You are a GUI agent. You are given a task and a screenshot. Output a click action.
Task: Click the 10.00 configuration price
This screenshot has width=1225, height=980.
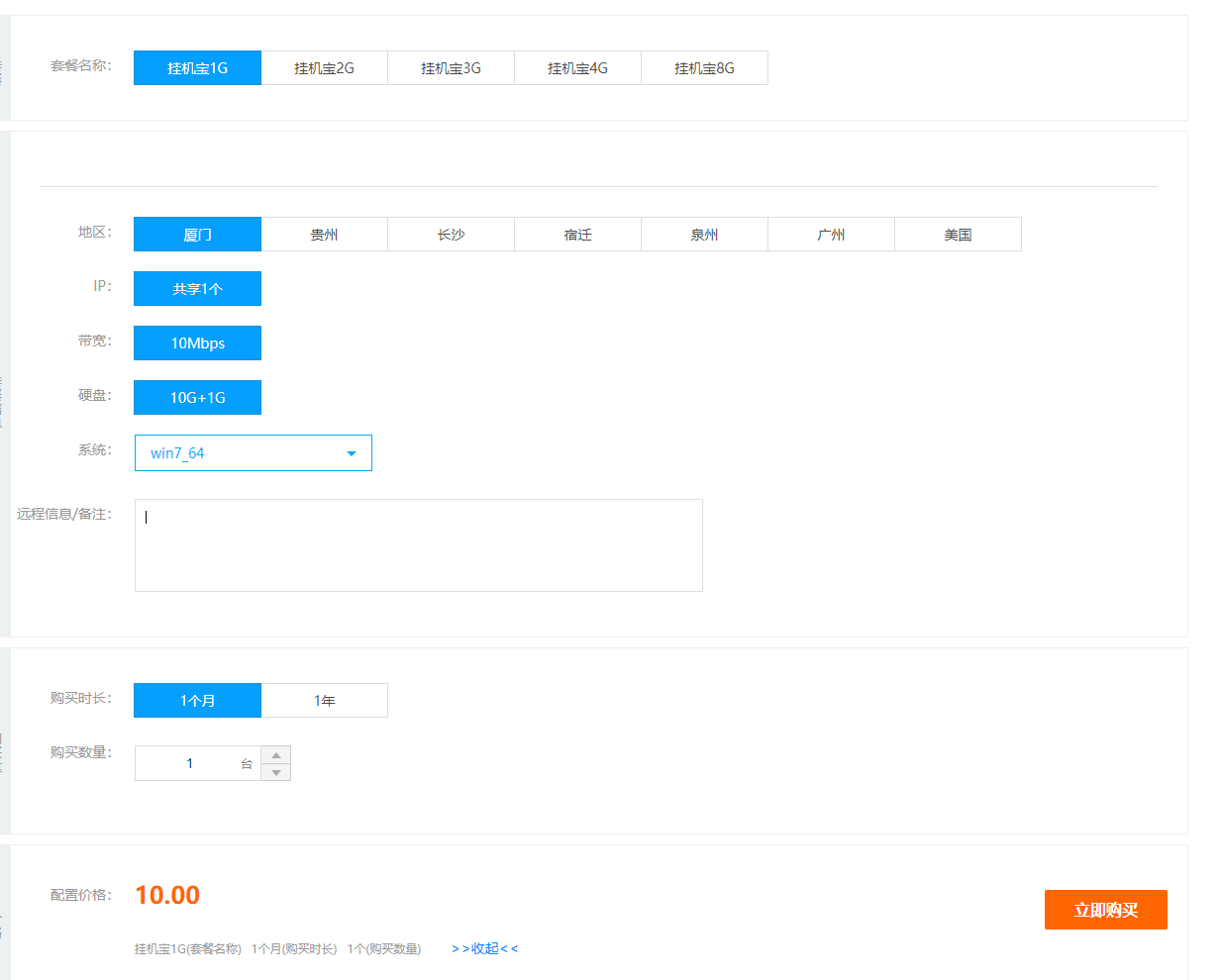(167, 895)
